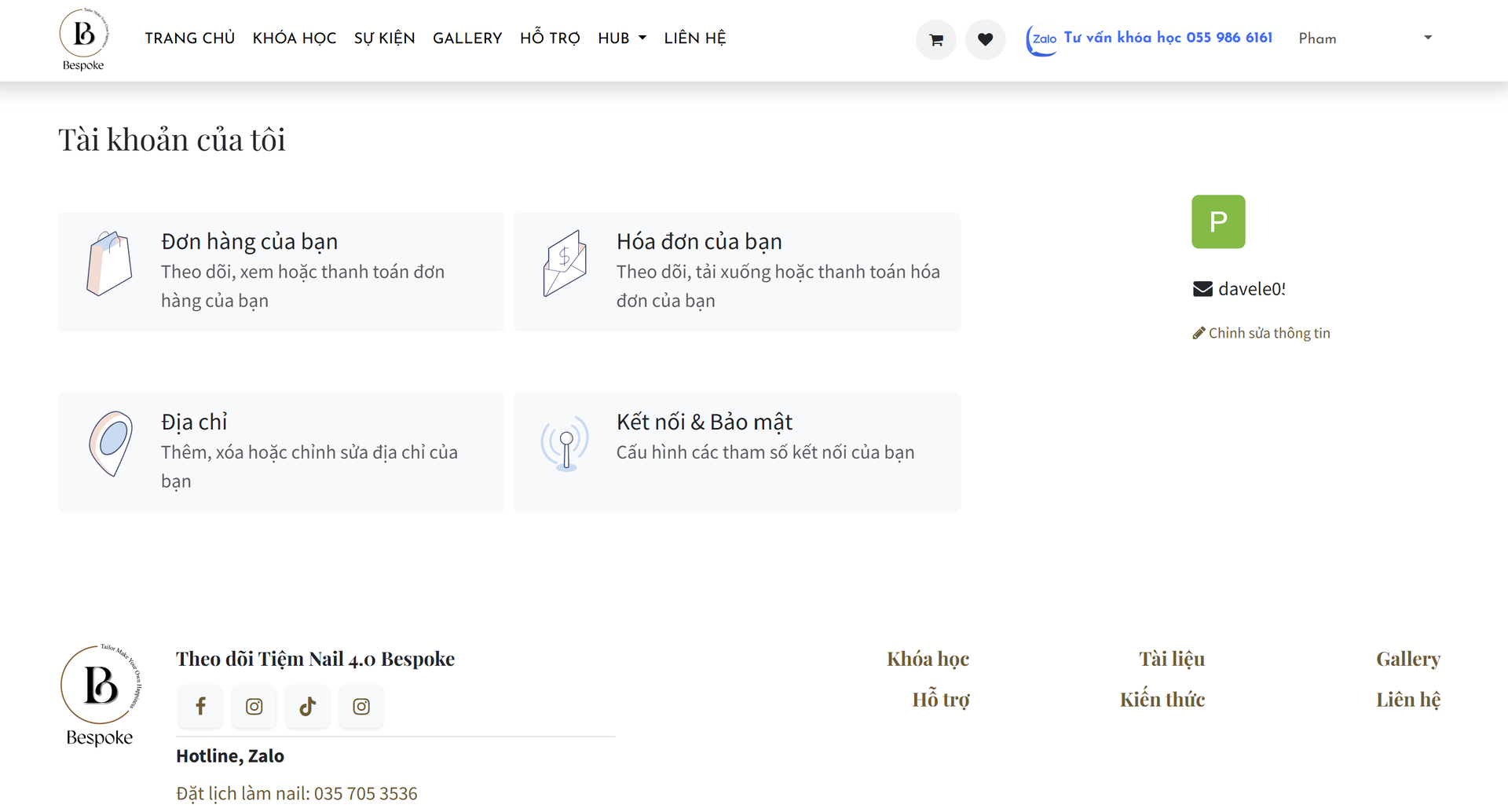Image resolution: width=1508 pixels, height=812 pixels.
Task: Open Kiến thức link in footer
Action: click(1162, 700)
